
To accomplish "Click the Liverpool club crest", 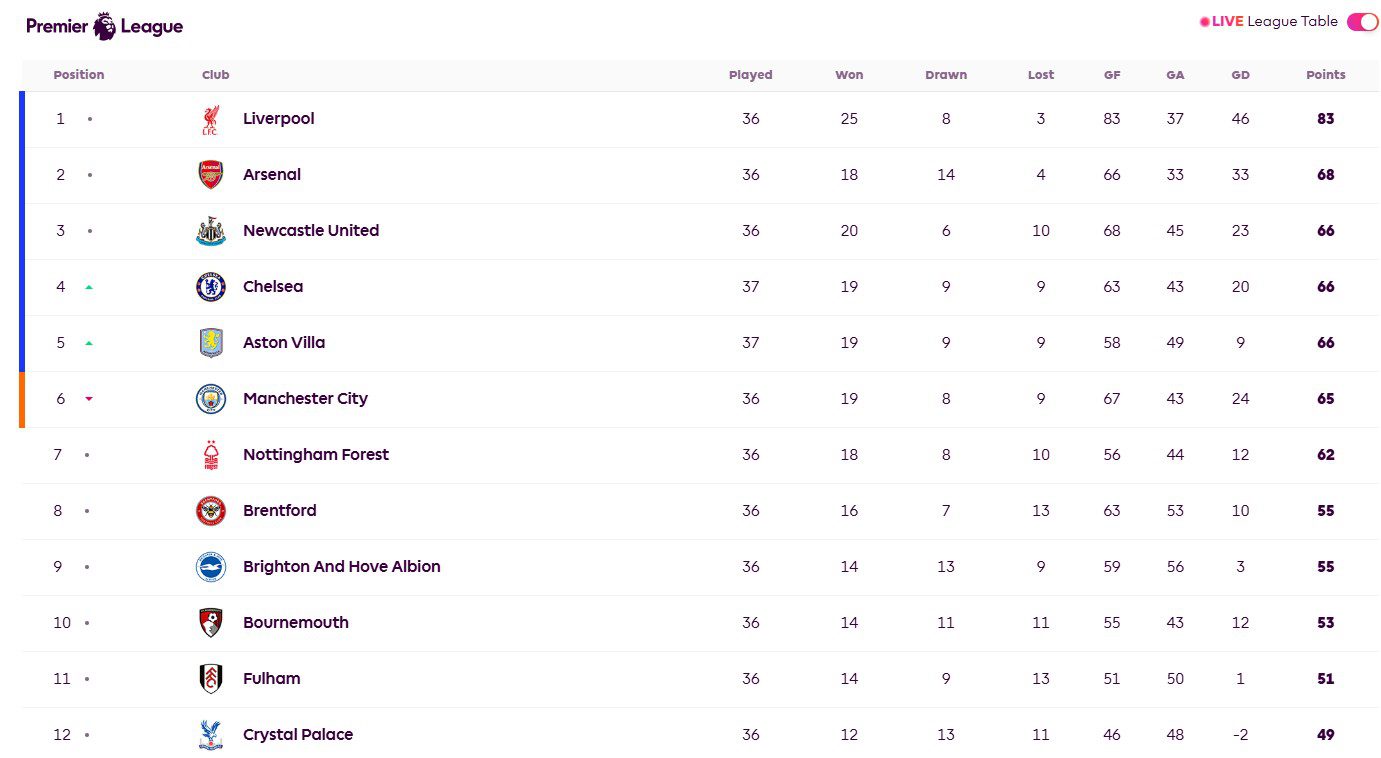I will click(x=210, y=119).
